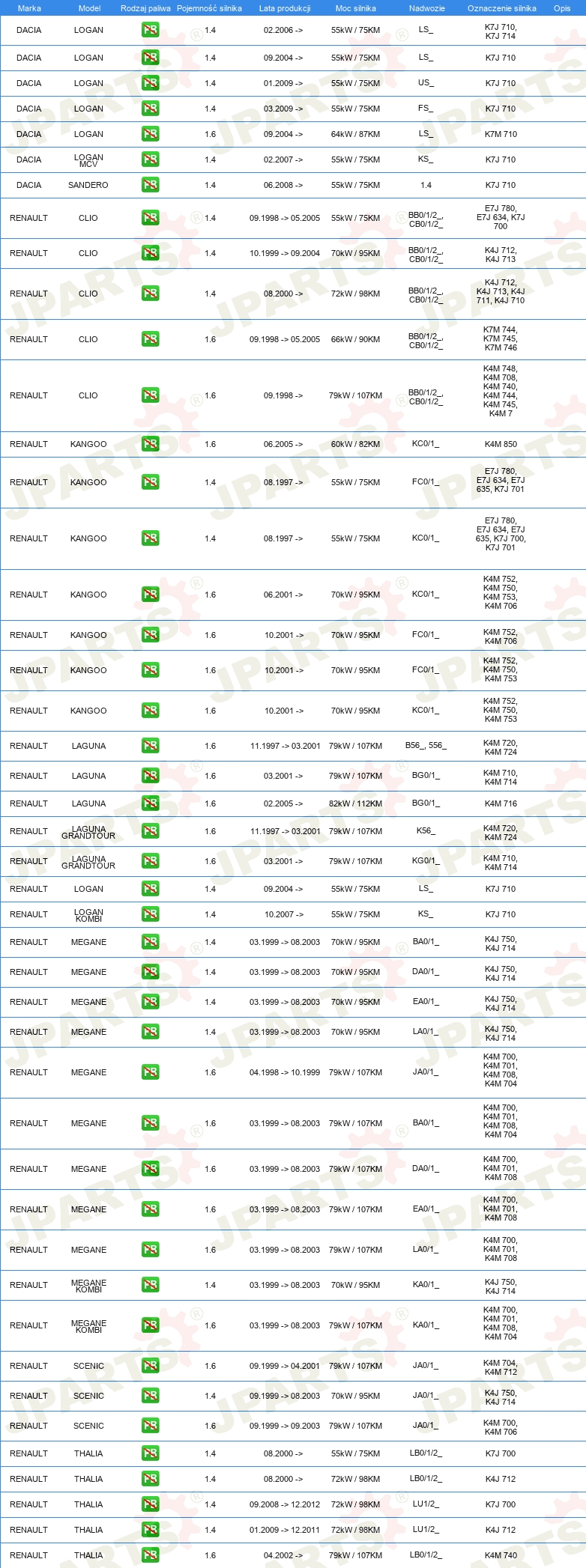Select the production date 04.2002 -> cell
This screenshot has width=586, height=1568.
[x=283, y=1555]
